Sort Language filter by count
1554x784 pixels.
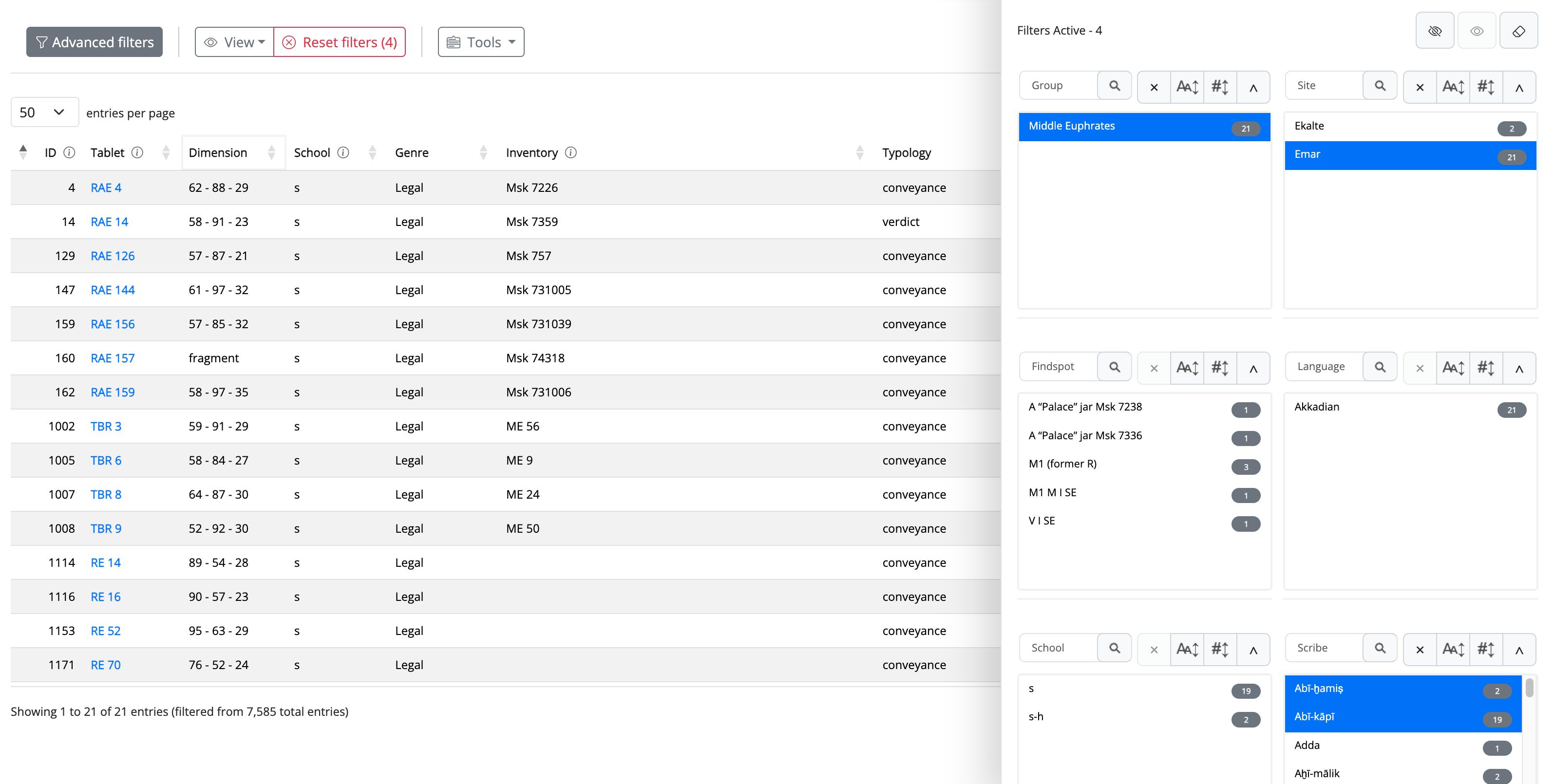pyautogui.click(x=1486, y=368)
